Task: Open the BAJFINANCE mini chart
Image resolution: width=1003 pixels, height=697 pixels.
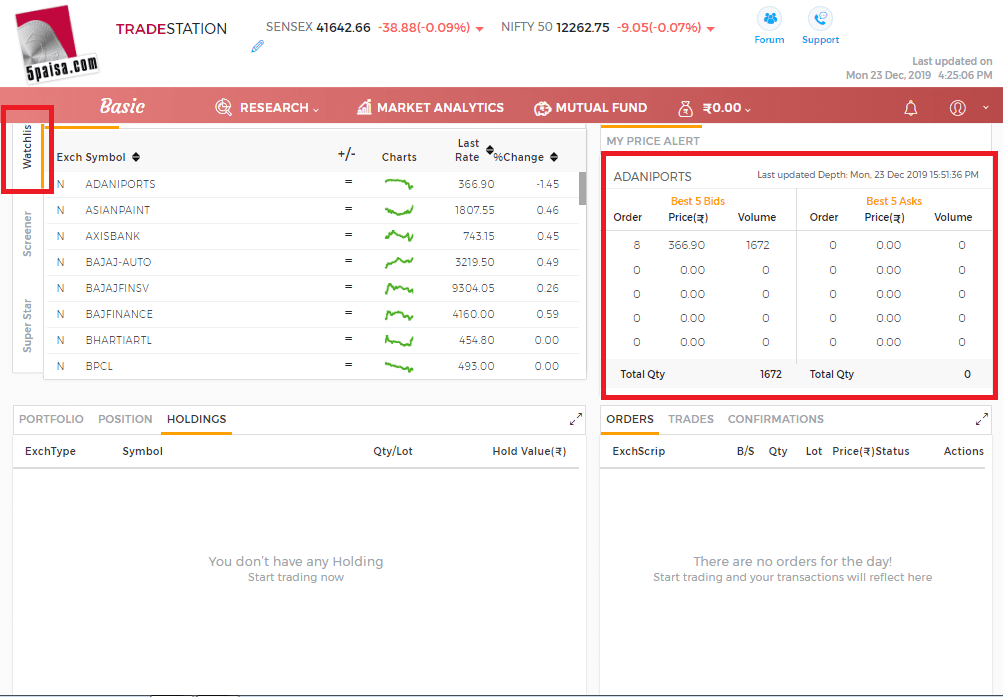Action: [x=399, y=315]
